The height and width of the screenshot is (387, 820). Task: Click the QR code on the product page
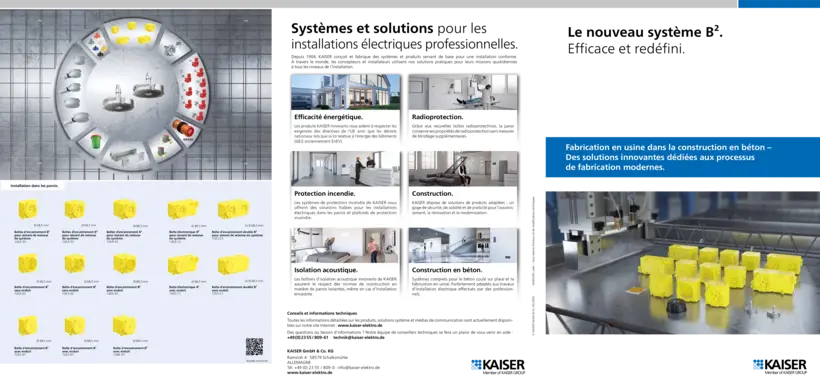point(254,347)
